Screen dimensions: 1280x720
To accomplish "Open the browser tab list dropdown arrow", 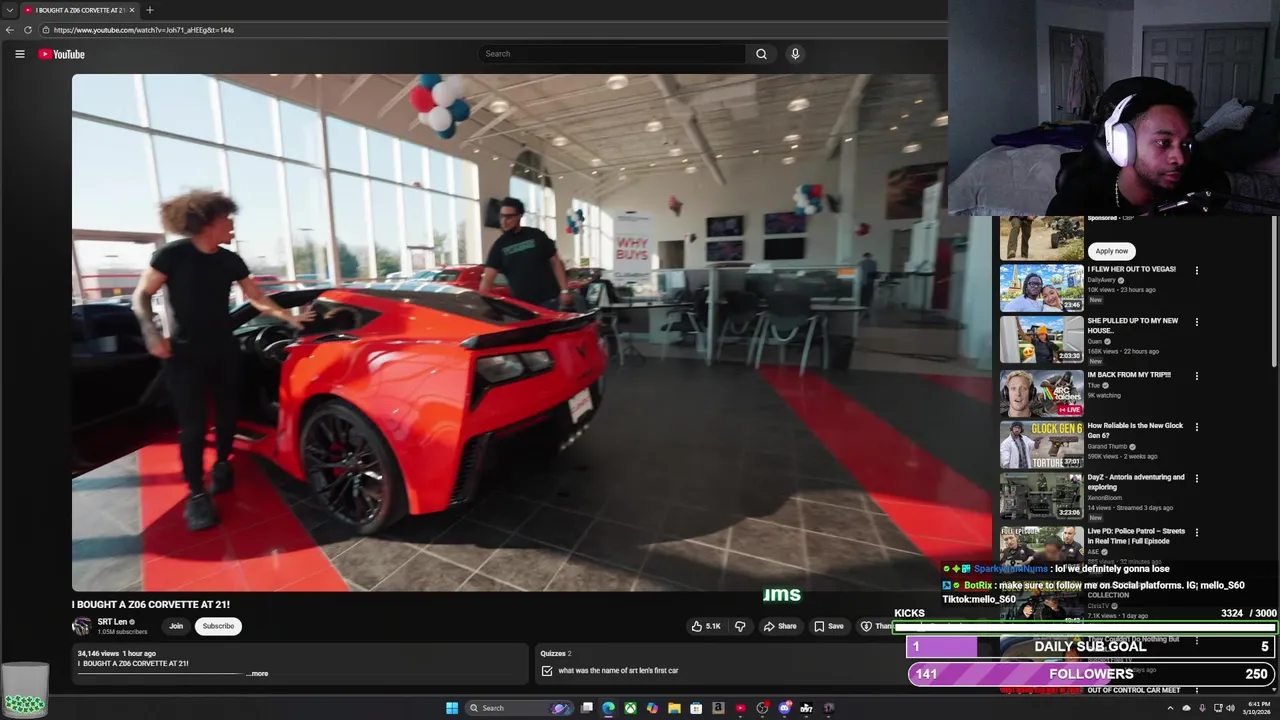I will coord(9,10).
